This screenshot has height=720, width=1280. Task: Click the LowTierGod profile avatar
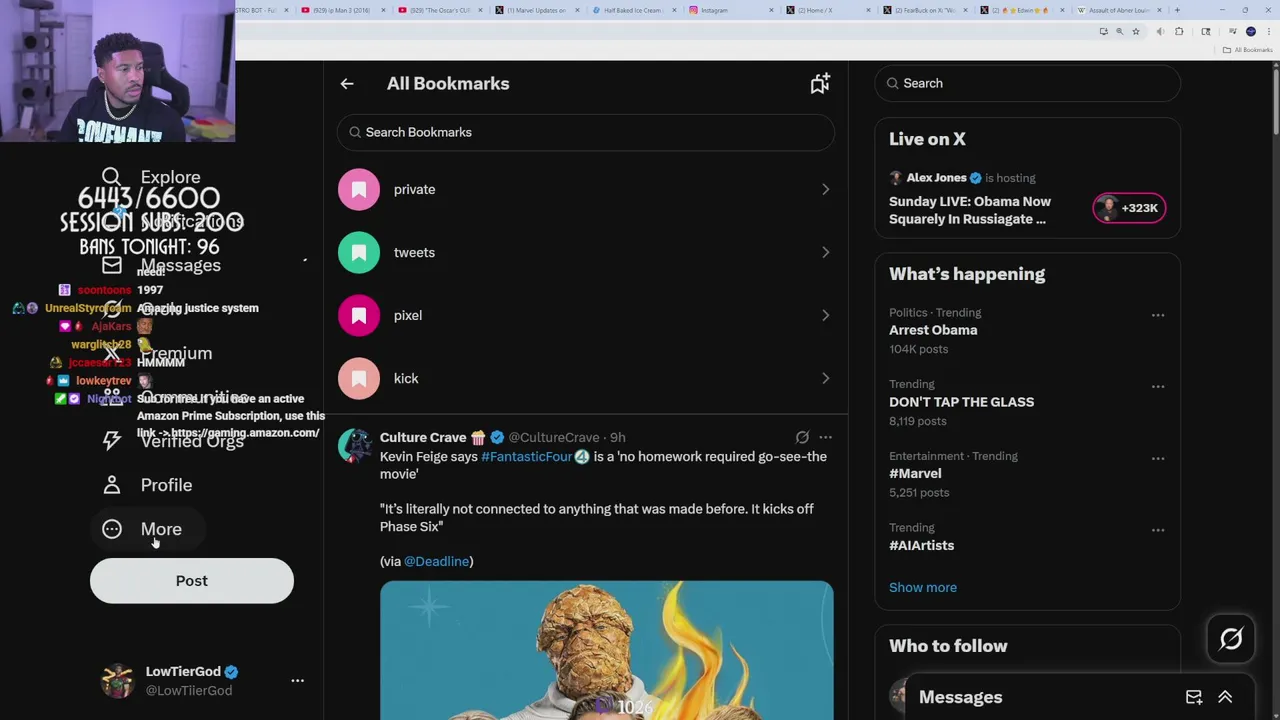118,680
